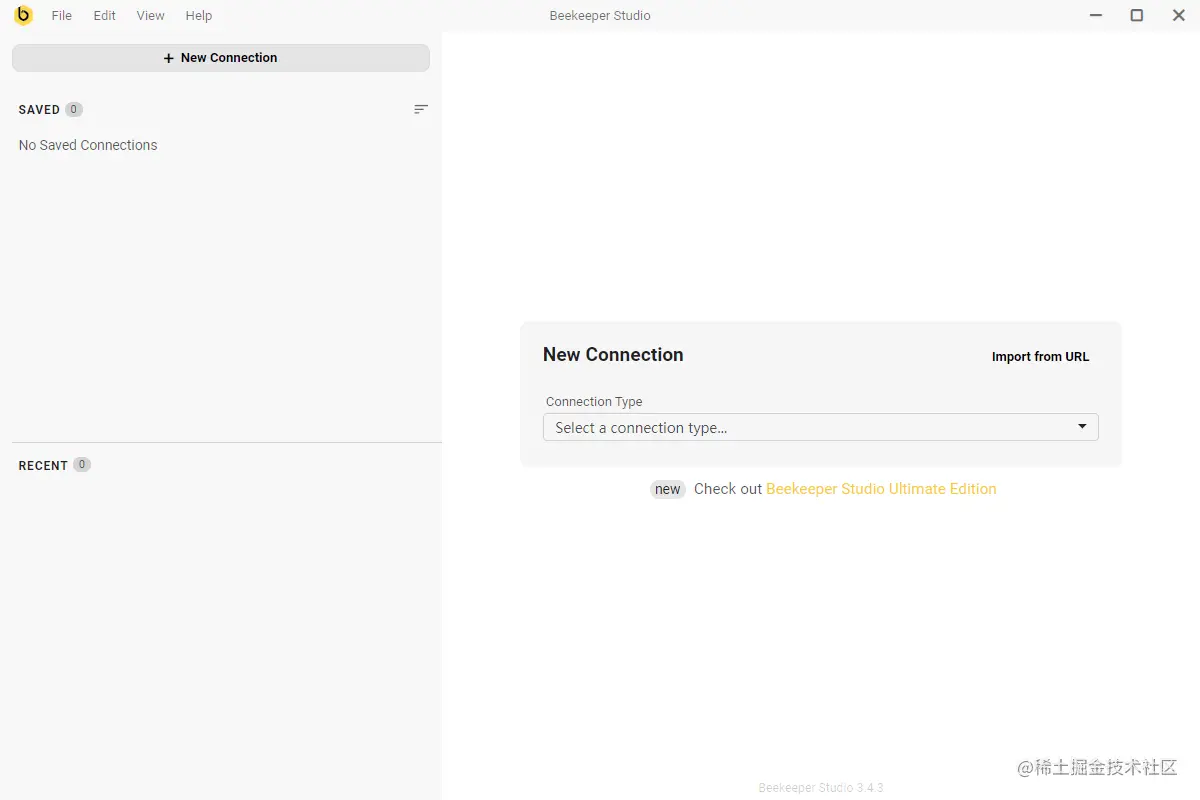Click the Beekeeper Studio 3.4.3 version text

(x=821, y=788)
